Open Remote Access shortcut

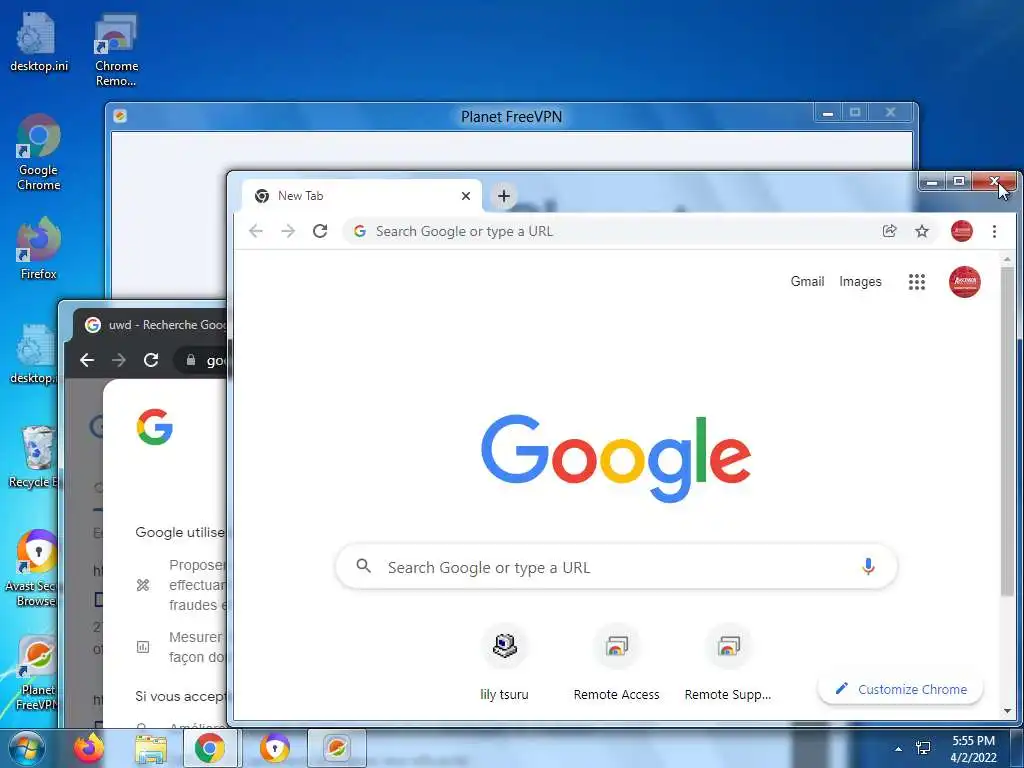616,663
